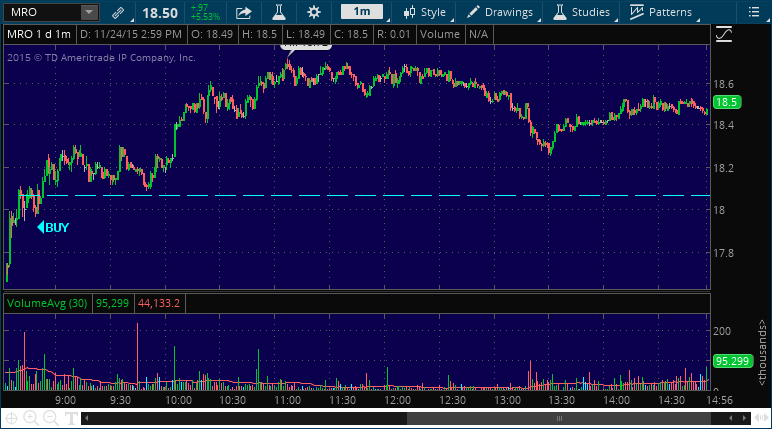Click the +.97 +5.53% change text

(x=205, y=13)
